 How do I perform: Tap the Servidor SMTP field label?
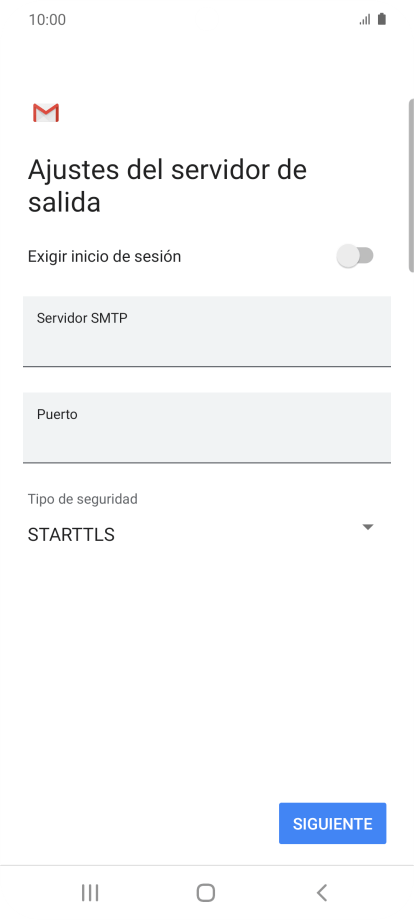pos(82,318)
